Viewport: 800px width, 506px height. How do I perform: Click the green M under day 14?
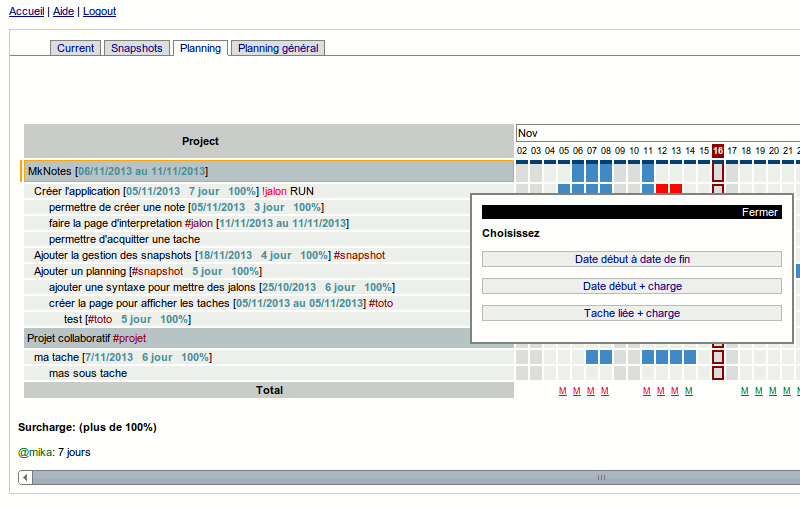pyautogui.click(x=689, y=391)
